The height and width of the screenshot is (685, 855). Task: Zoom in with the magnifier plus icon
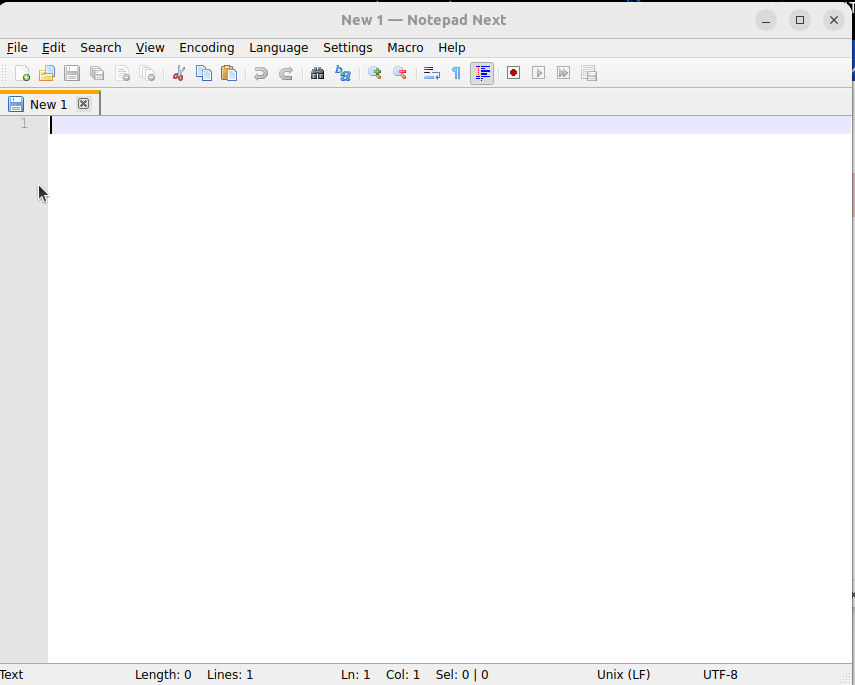[375, 73]
